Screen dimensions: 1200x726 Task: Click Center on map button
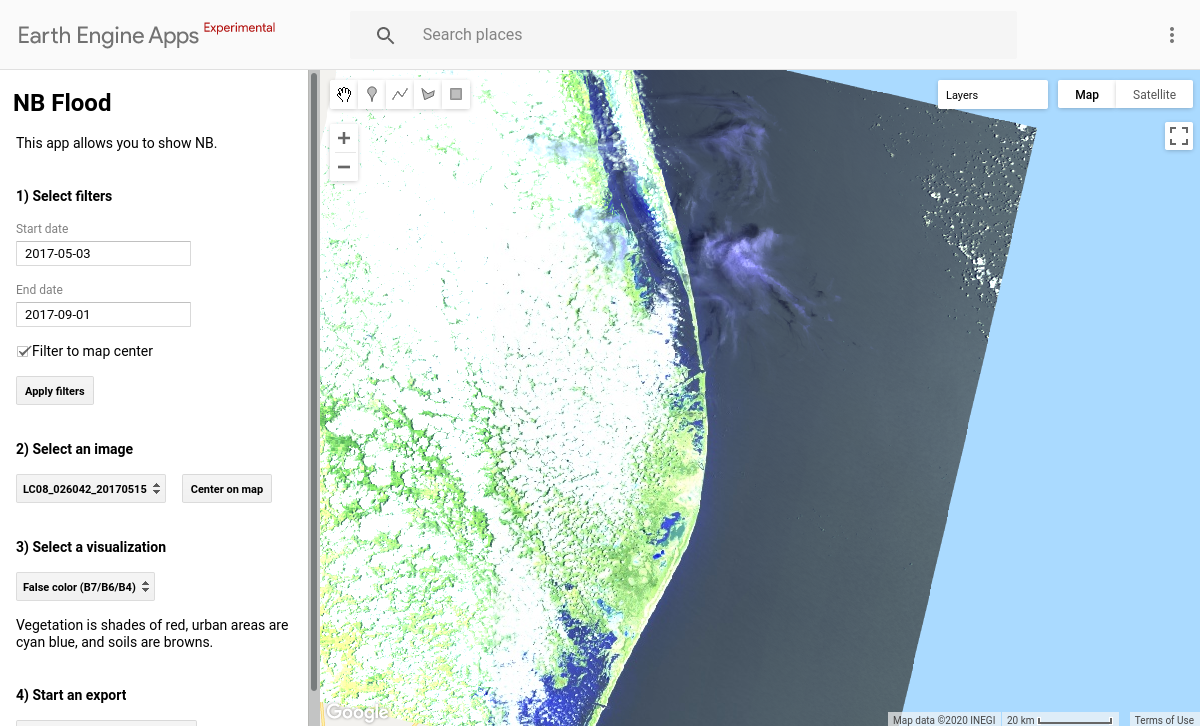[x=226, y=488]
